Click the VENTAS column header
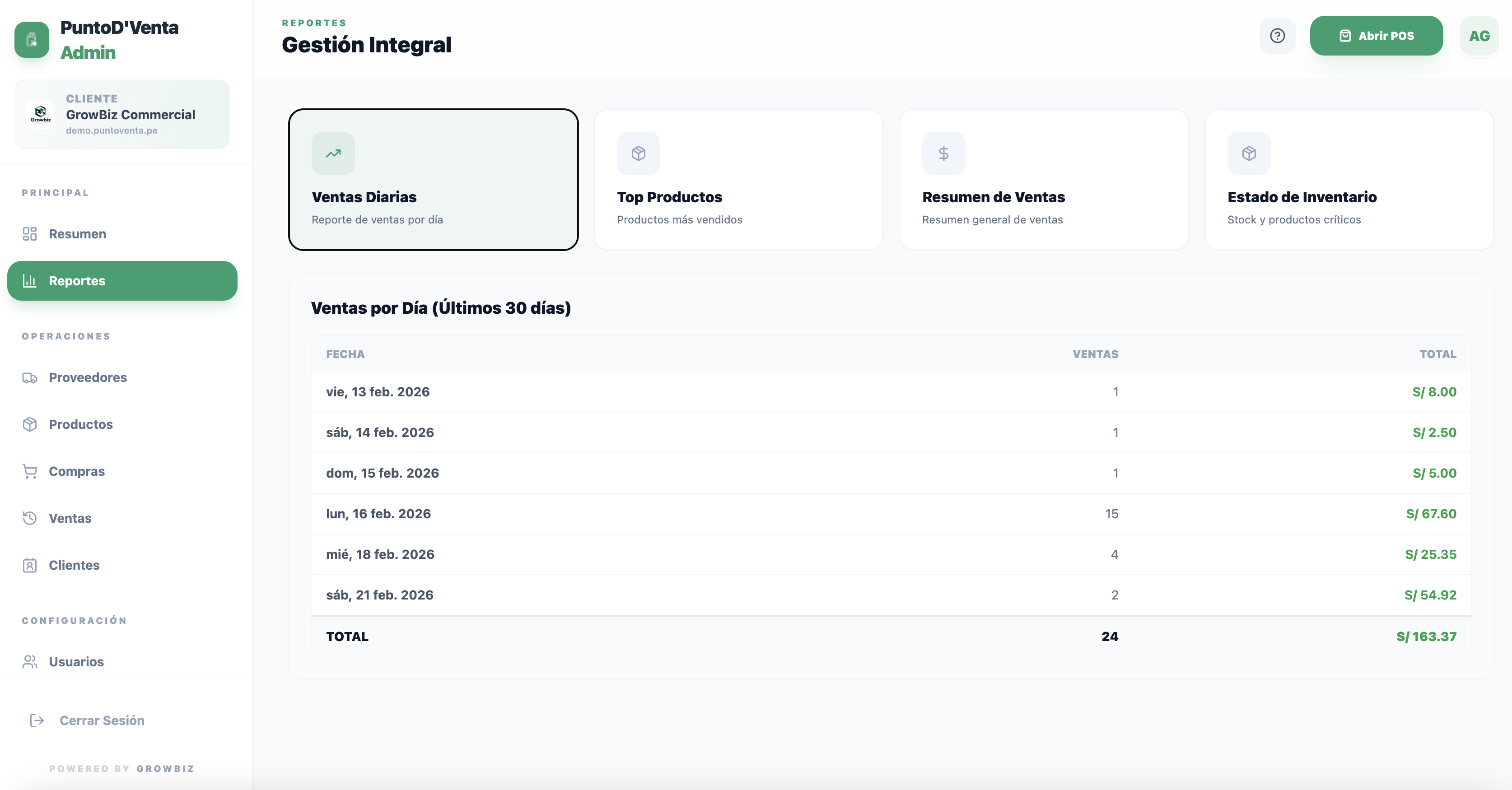1512x790 pixels. click(1095, 354)
